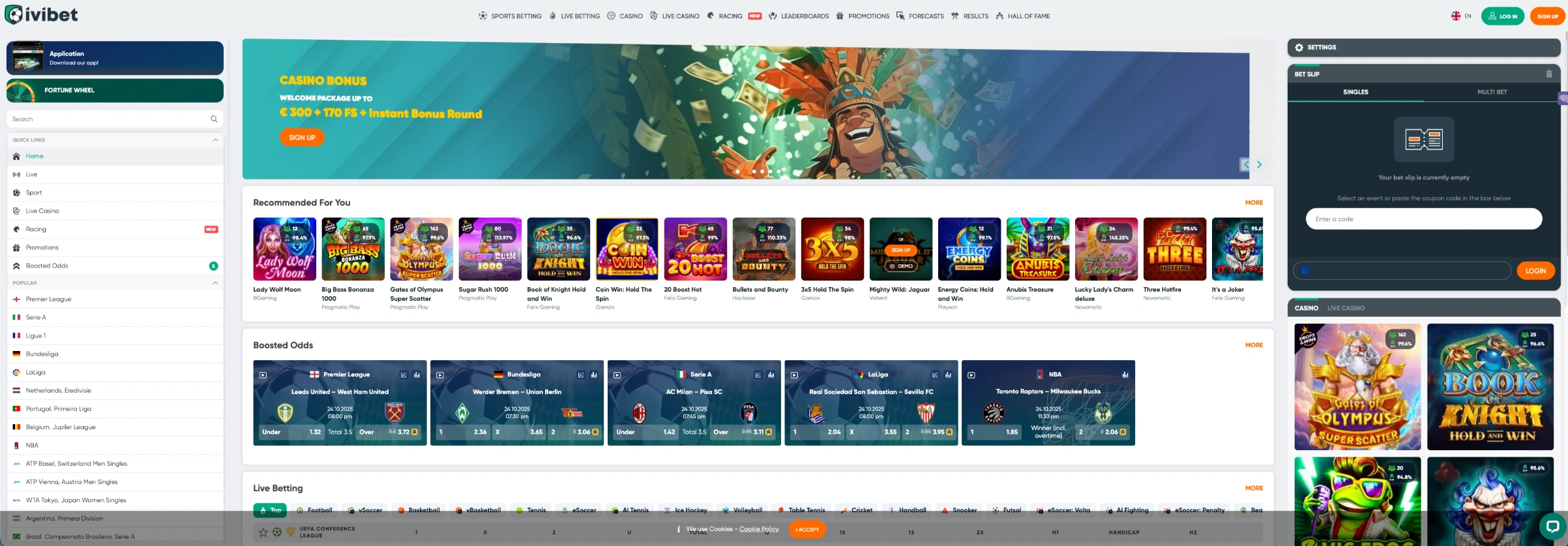This screenshot has height=546, width=1568.
Task: Open the live chat support bubble
Action: click(x=1552, y=526)
